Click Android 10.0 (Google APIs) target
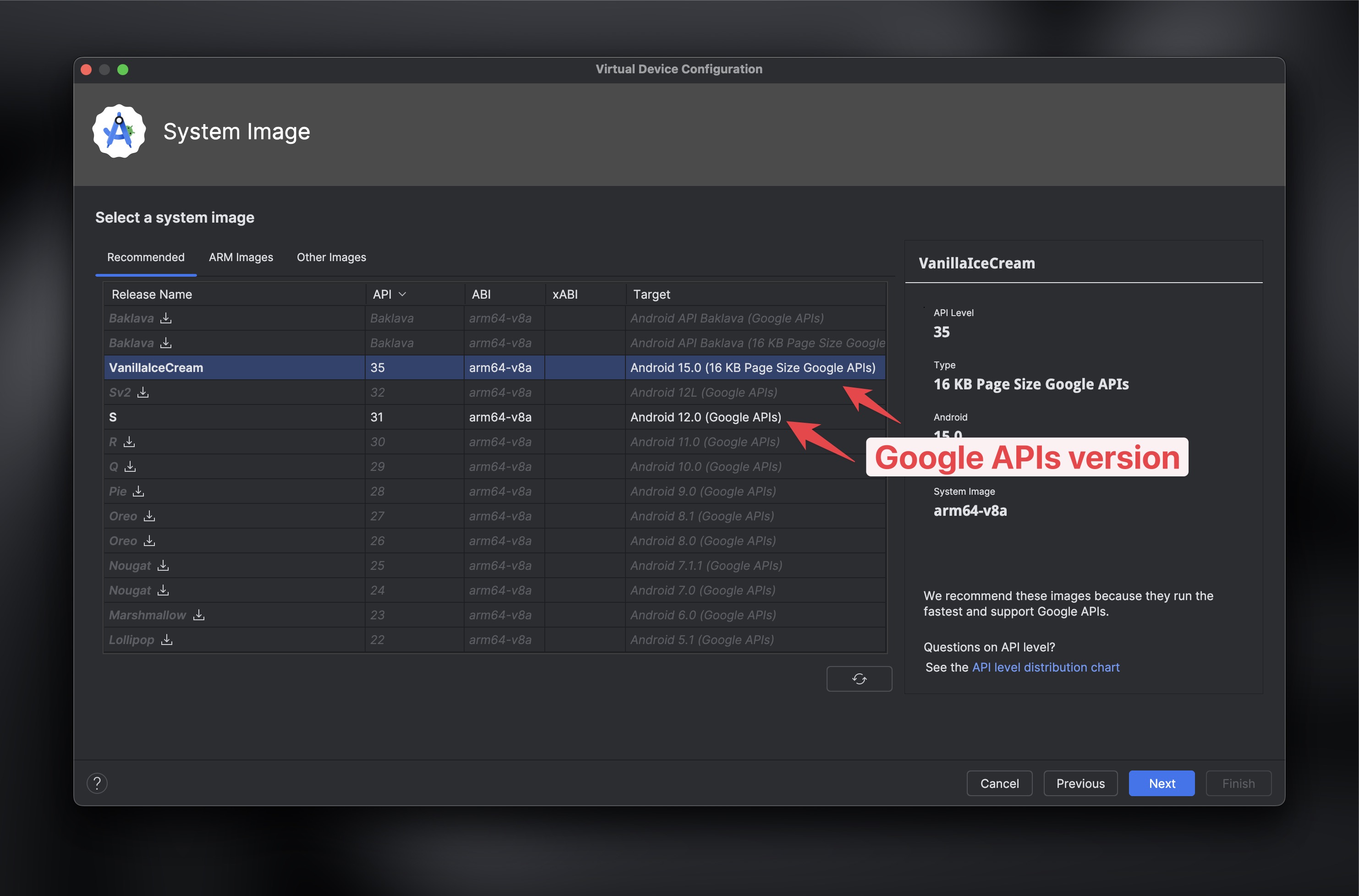 (x=706, y=466)
